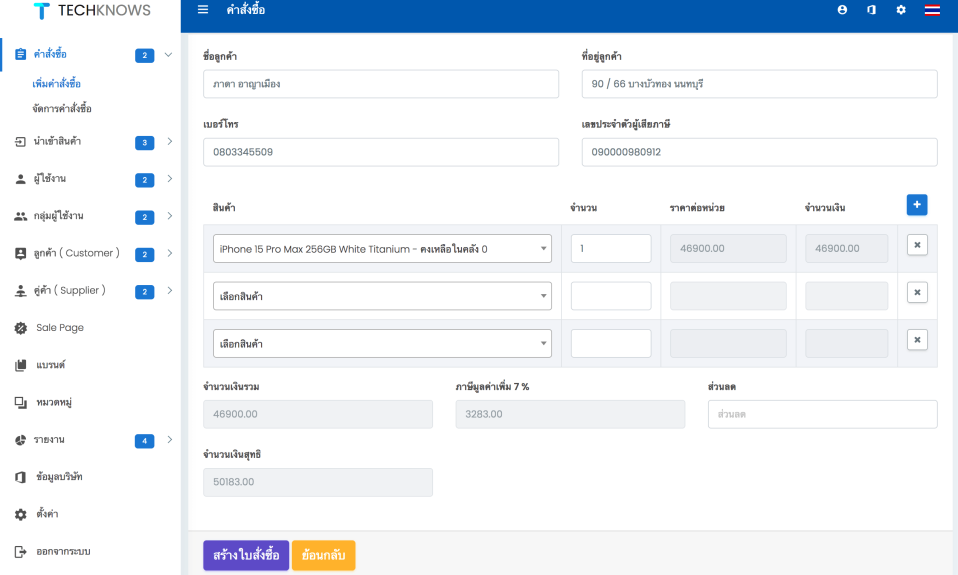Expand the ผู้ใช้งาน menu chevron
Screen dimensions: 958x575
point(169,178)
